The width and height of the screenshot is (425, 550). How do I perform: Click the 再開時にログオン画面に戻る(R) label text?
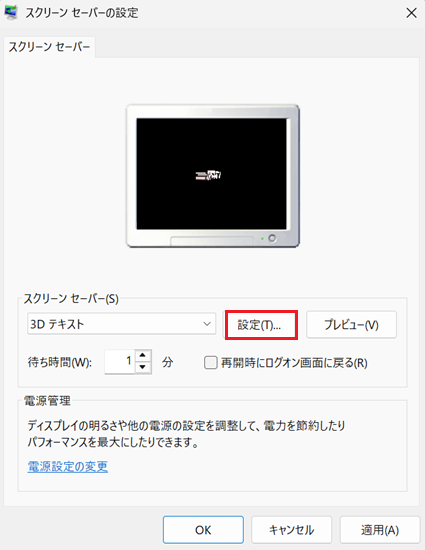point(294,363)
